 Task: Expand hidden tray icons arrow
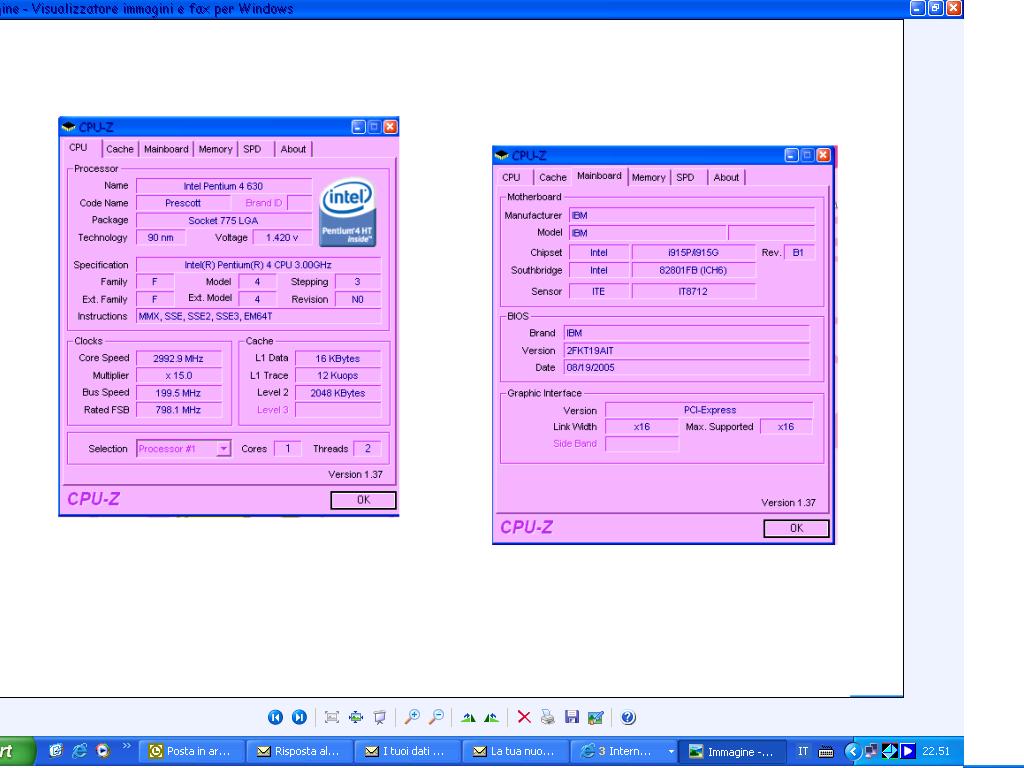[x=852, y=752]
